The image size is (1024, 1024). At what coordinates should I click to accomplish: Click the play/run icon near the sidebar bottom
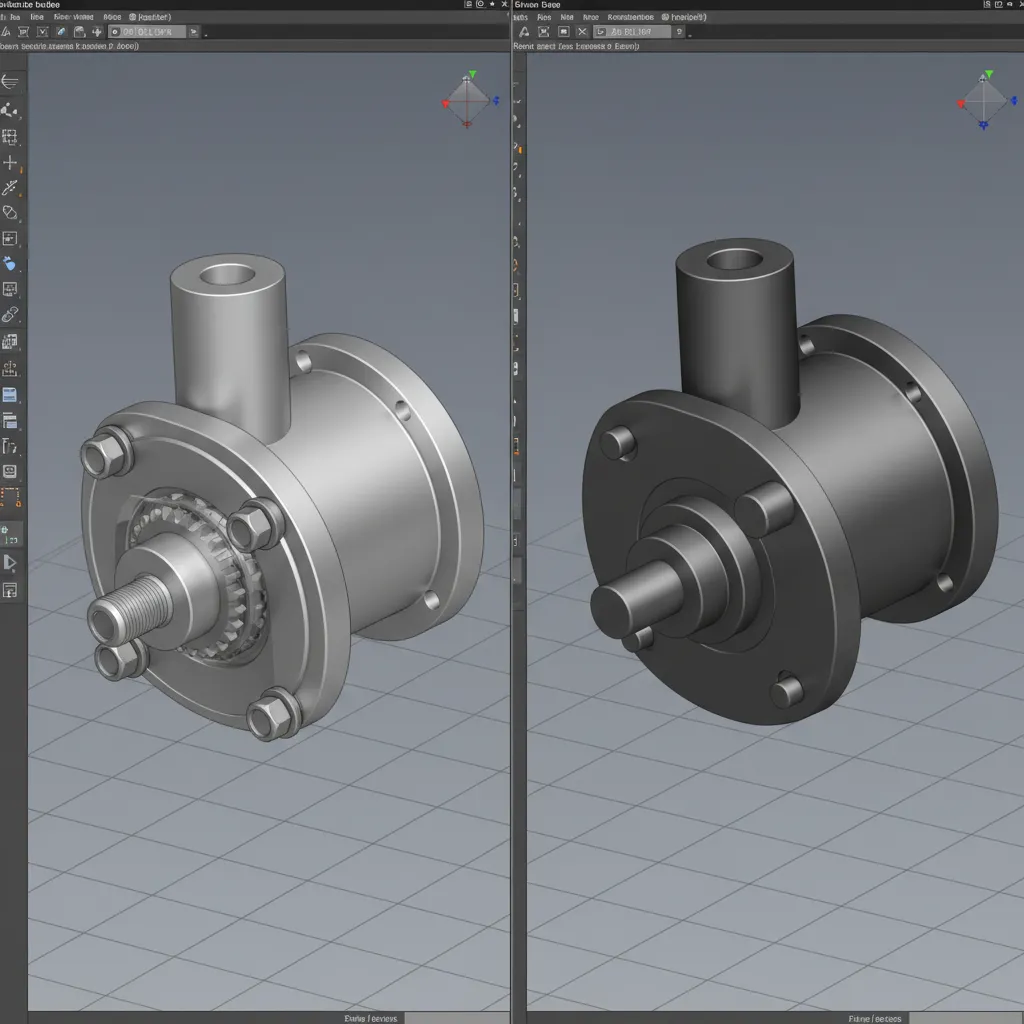12,563
